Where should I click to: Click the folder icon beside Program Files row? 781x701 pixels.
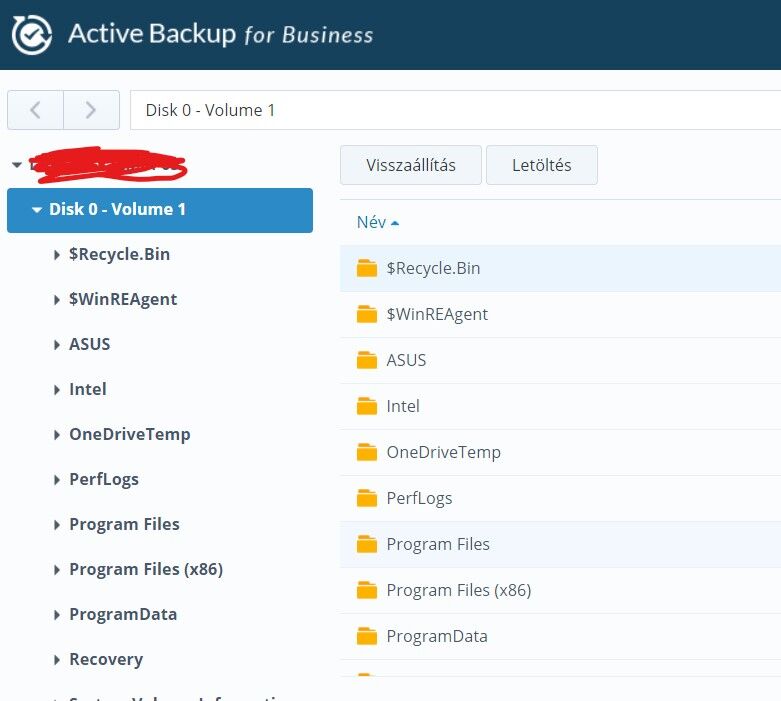pyautogui.click(x=367, y=544)
